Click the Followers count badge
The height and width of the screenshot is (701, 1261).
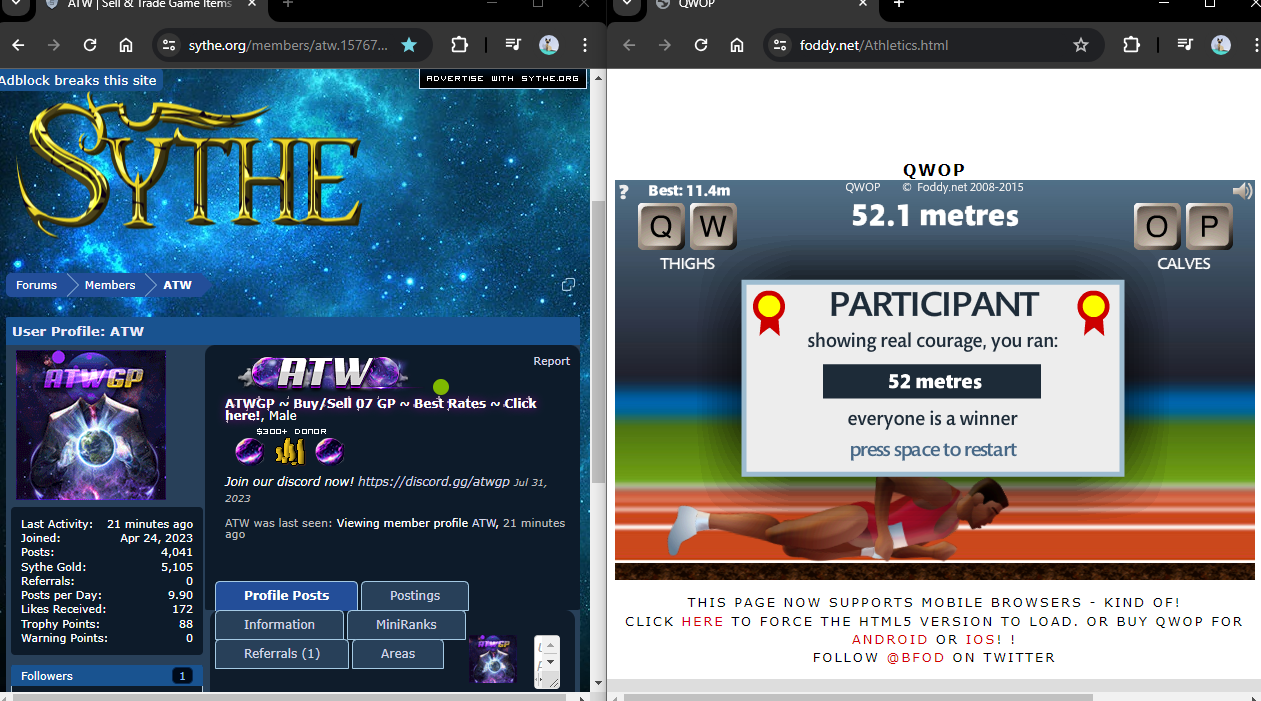point(182,676)
